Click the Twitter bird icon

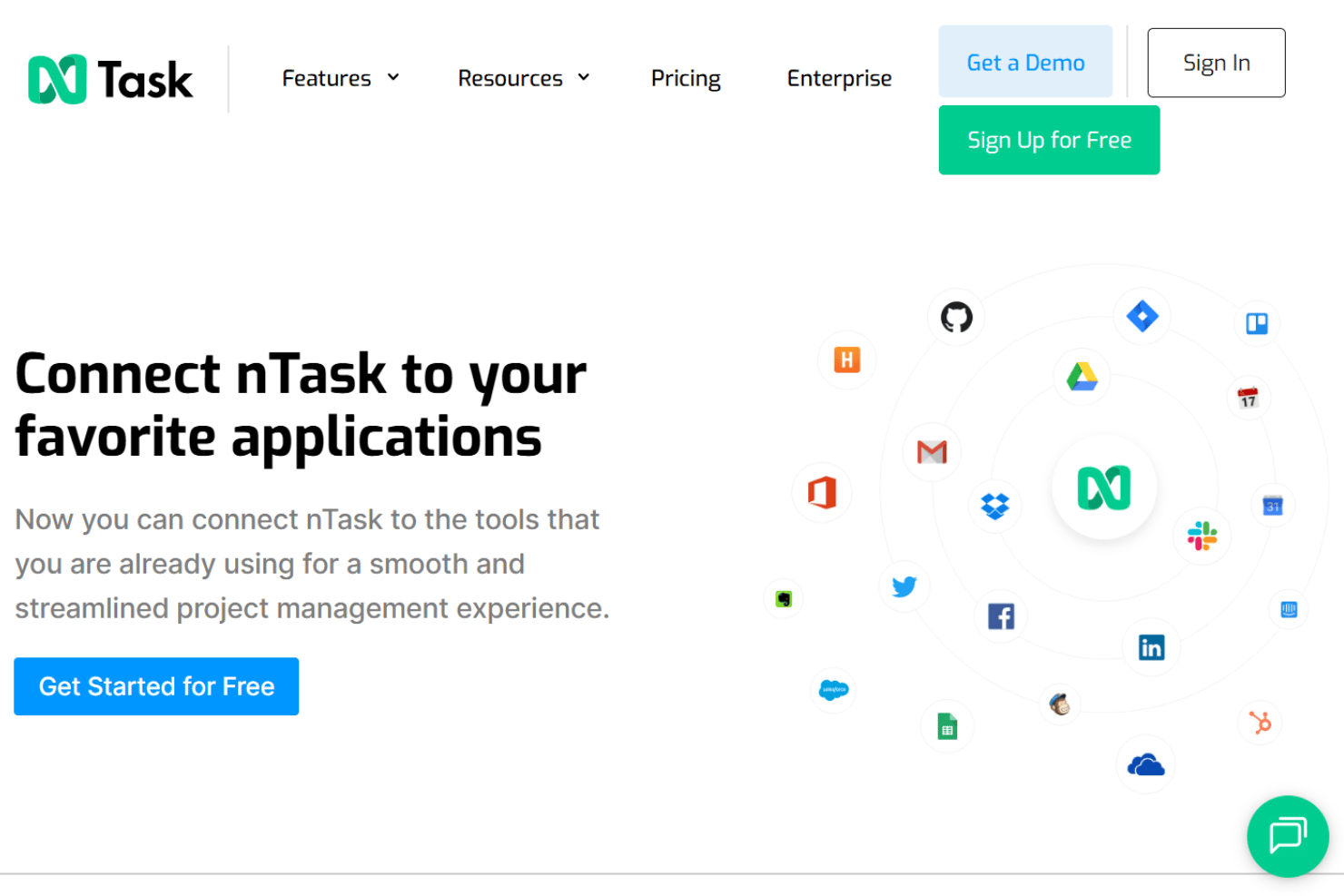904,586
